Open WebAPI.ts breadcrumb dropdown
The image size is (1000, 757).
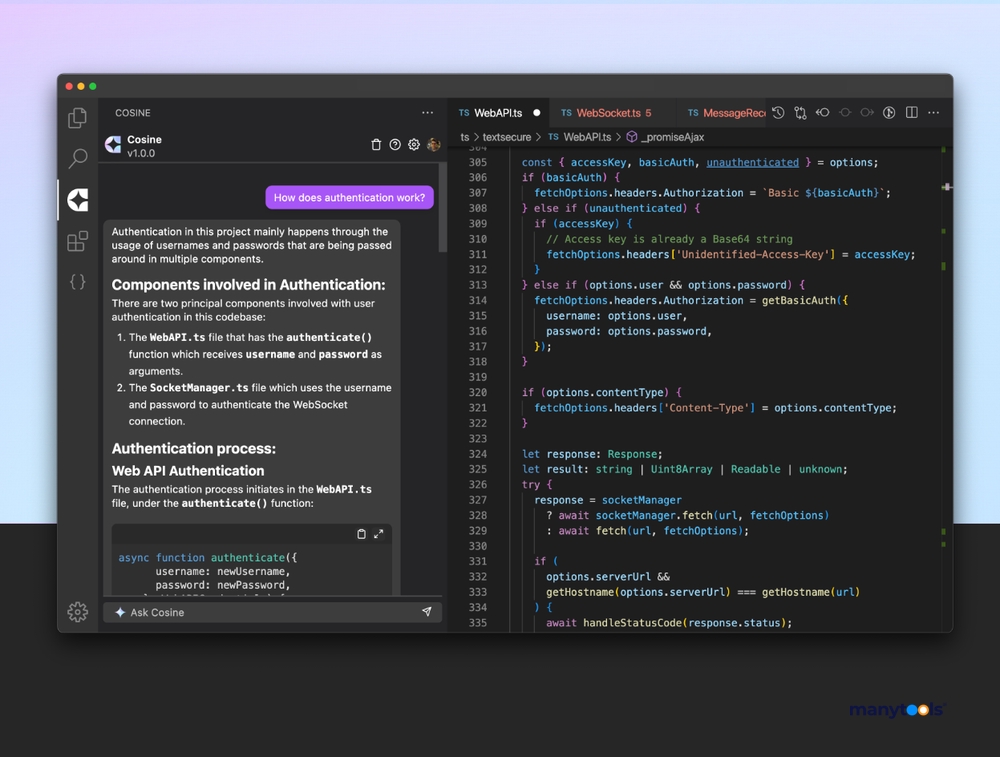(587, 137)
